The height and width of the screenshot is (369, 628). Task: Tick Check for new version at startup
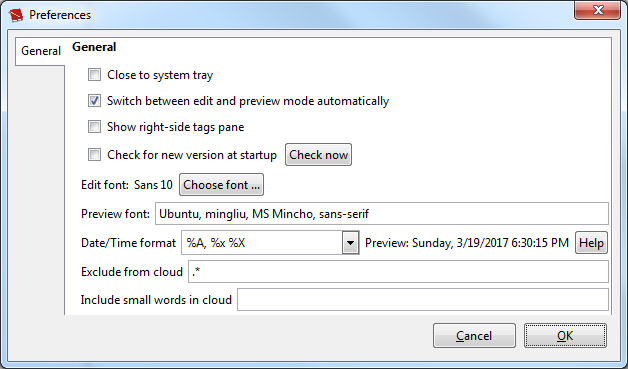point(95,155)
